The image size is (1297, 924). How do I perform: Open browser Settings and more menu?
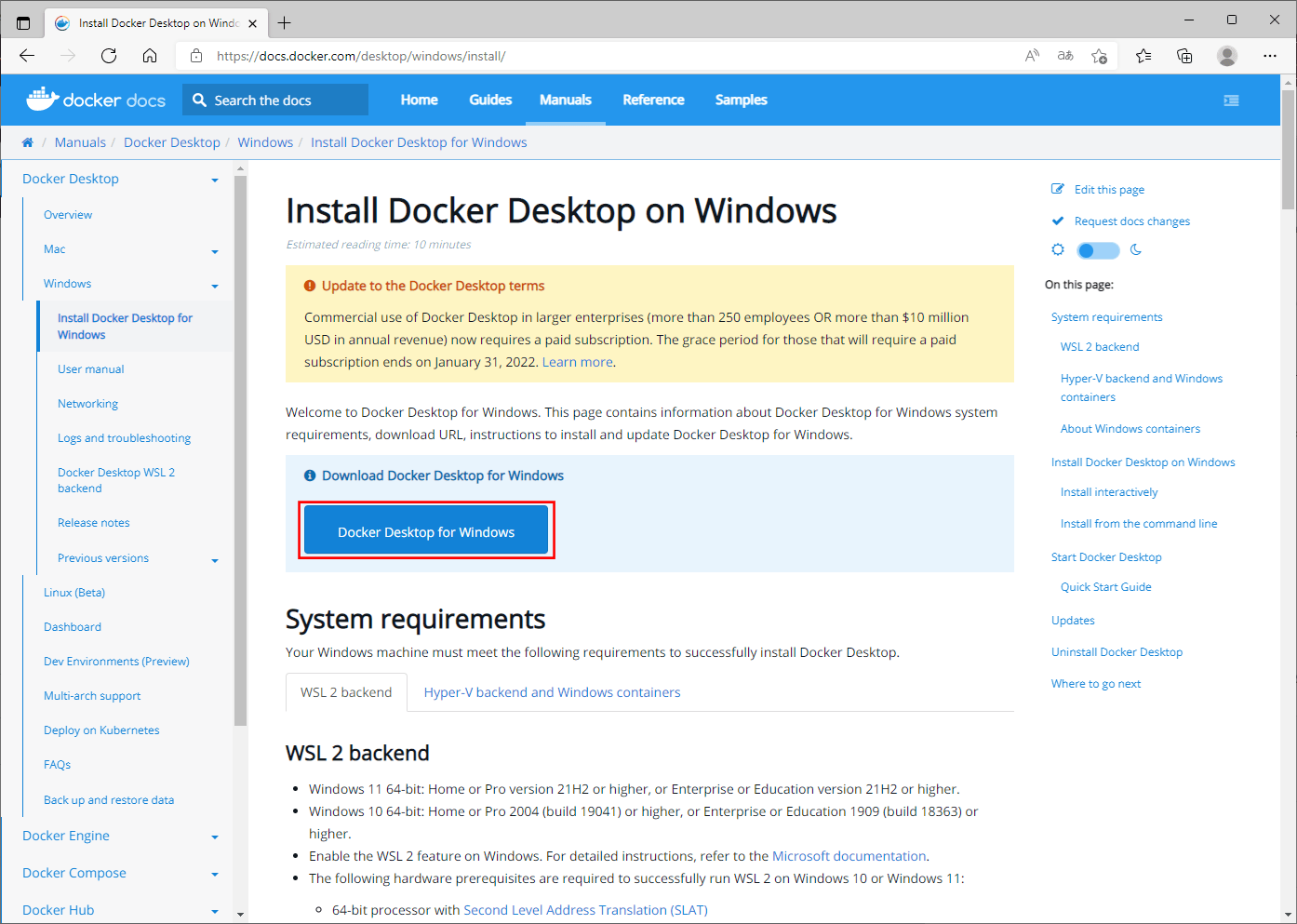(x=1270, y=56)
